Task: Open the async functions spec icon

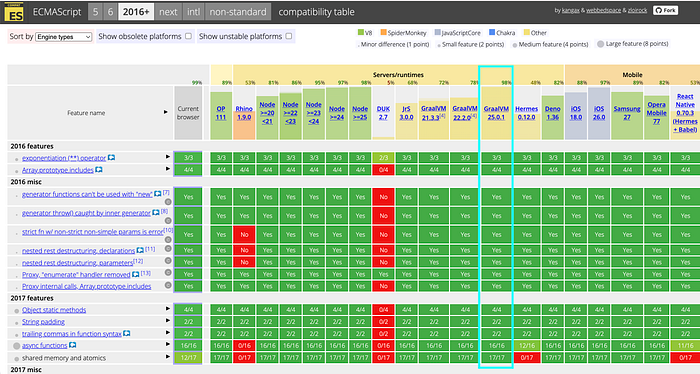Action: (x=73, y=345)
